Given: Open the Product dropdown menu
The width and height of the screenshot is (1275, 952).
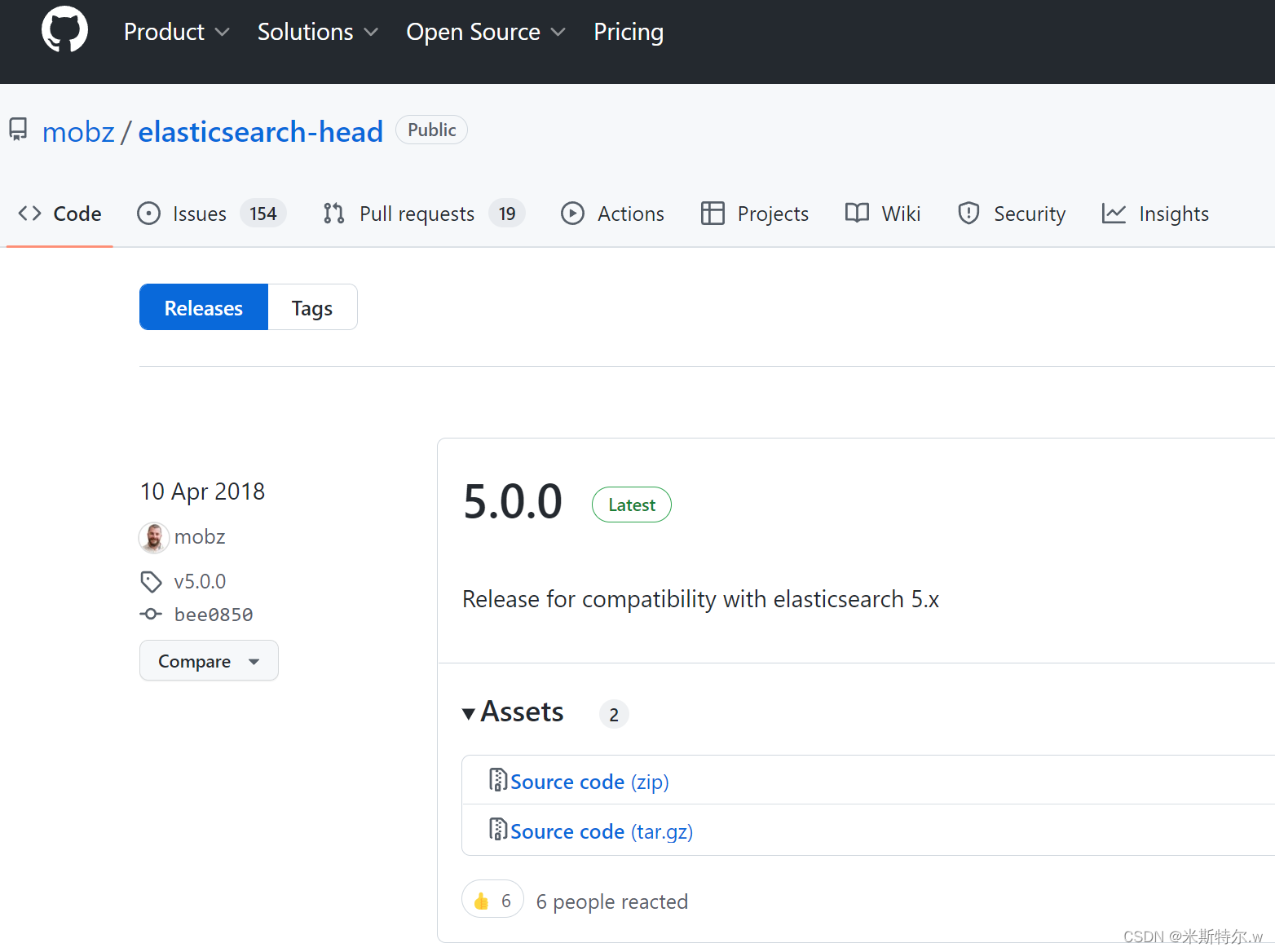Looking at the screenshot, I should point(177,32).
